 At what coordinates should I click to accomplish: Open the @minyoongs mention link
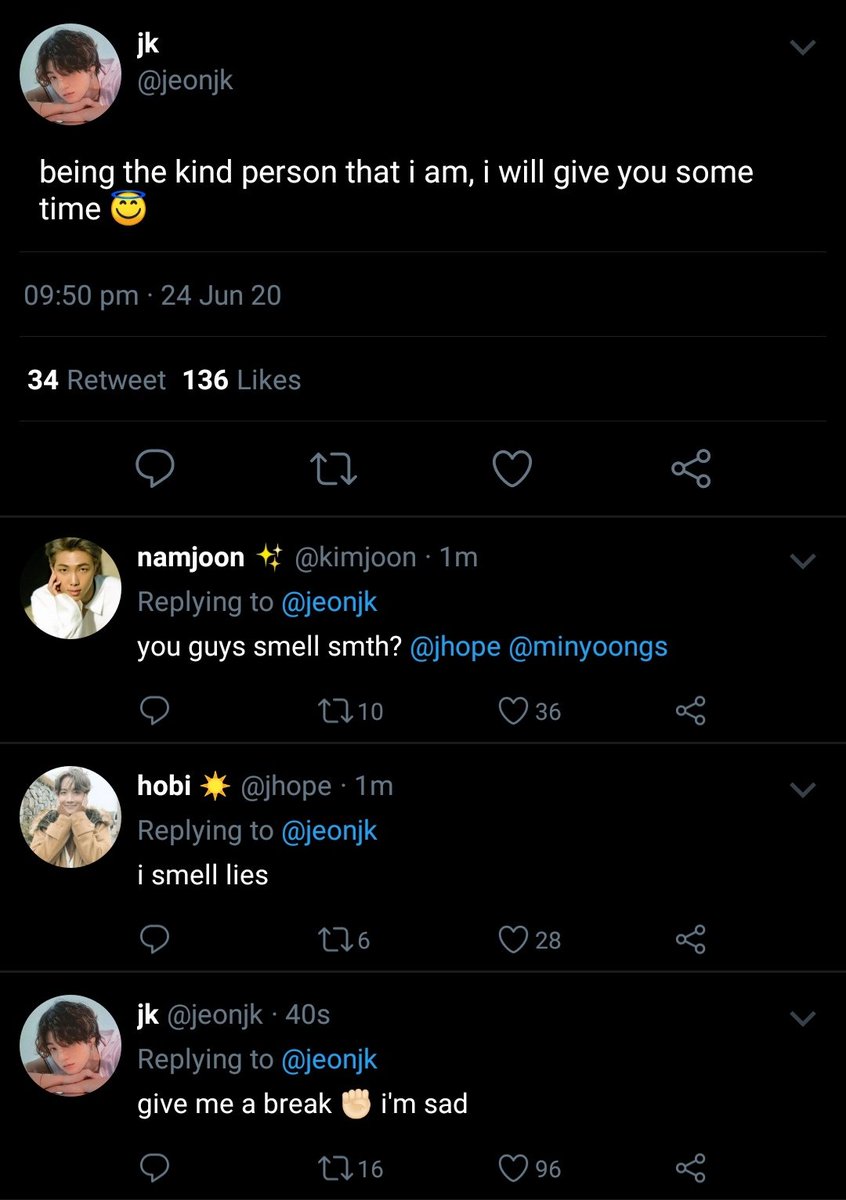click(588, 647)
